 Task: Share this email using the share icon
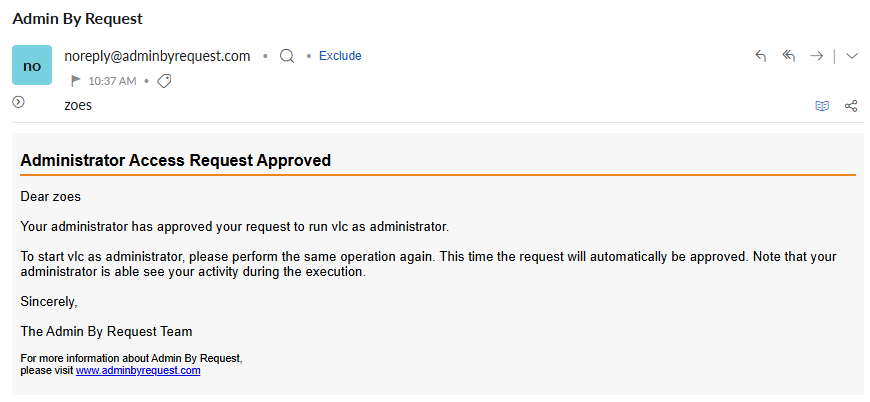coord(851,106)
